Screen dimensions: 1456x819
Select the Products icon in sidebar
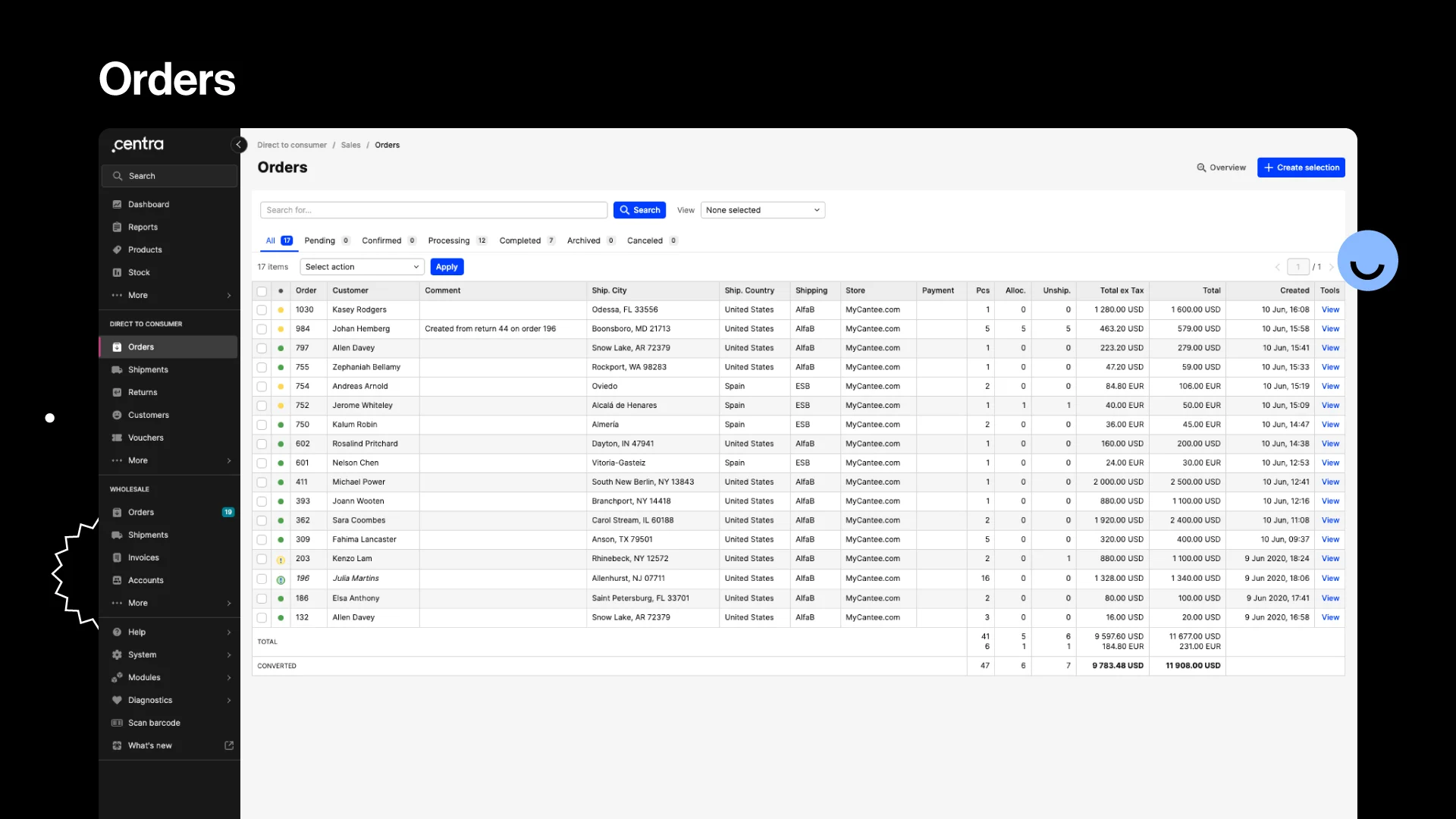(117, 249)
